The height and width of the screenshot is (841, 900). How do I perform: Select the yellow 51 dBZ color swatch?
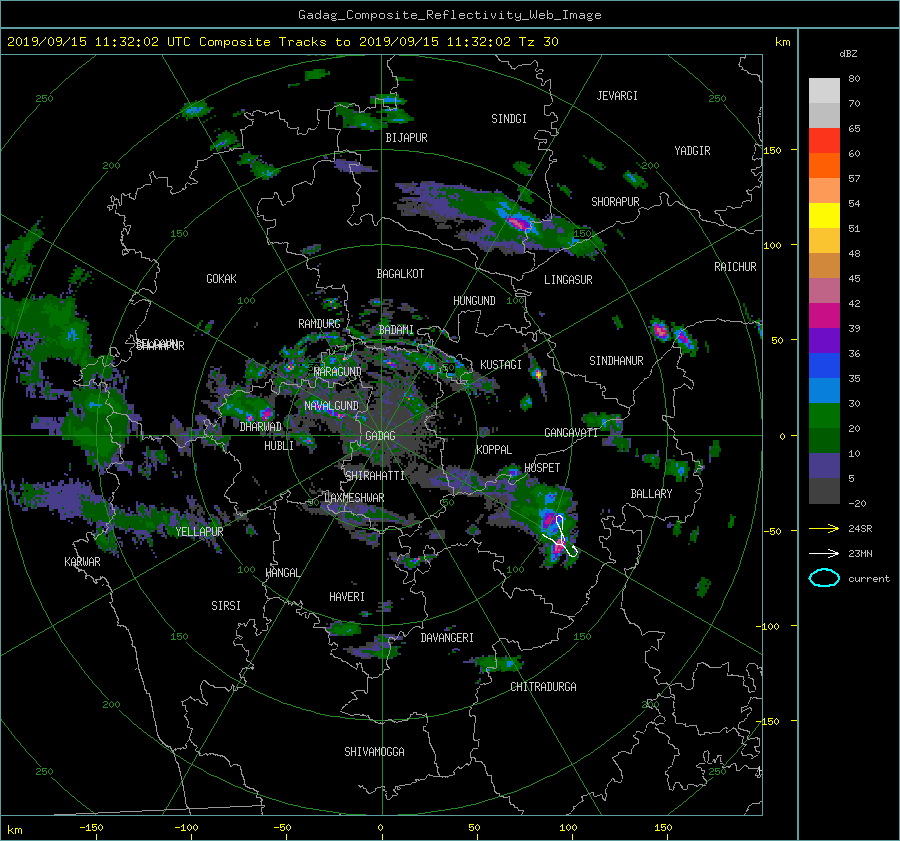click(x=824, y=215)
